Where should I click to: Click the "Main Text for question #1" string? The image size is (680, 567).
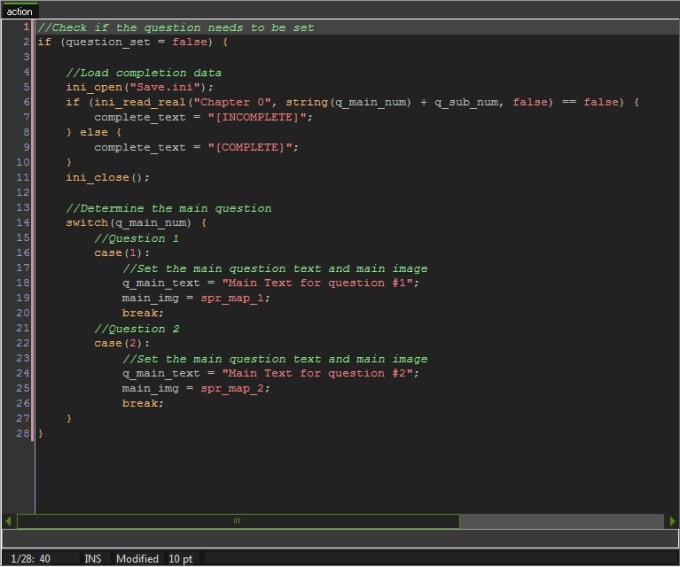pyautogui.click(x=317, y=283)
